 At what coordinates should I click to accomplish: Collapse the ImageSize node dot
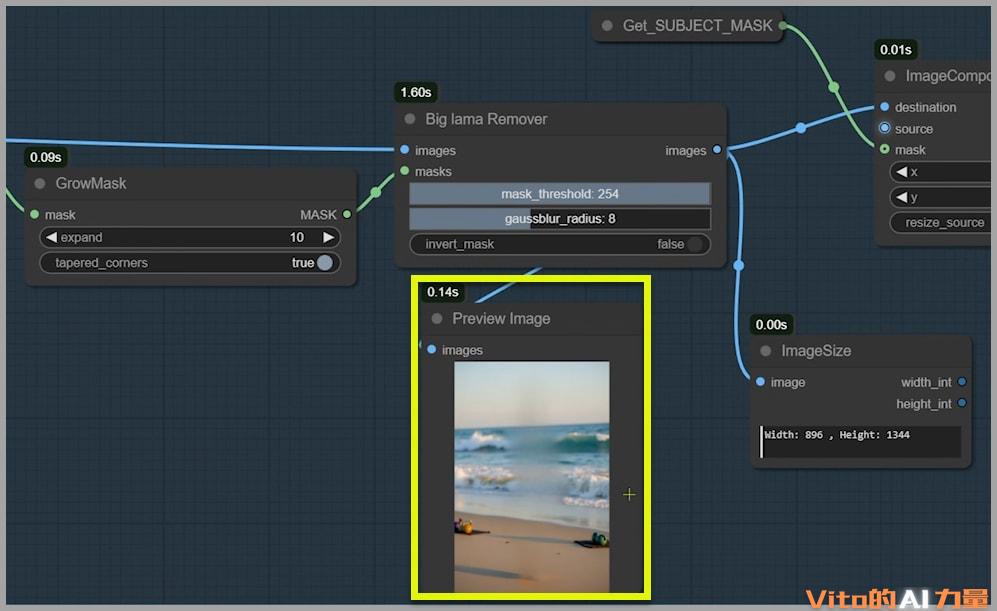766,351
